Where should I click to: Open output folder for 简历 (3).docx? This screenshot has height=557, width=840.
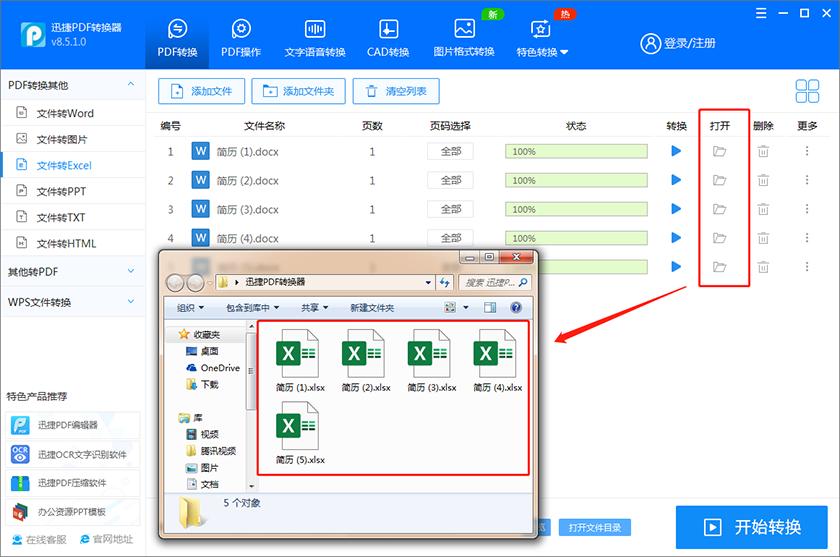(719, 209)
